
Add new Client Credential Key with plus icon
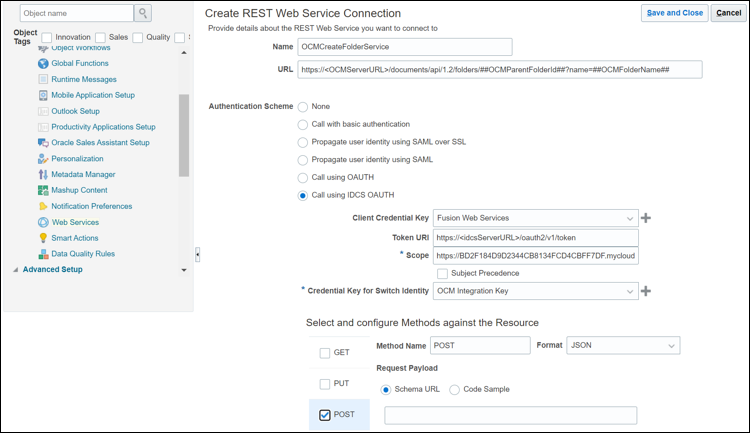[646, 218]
